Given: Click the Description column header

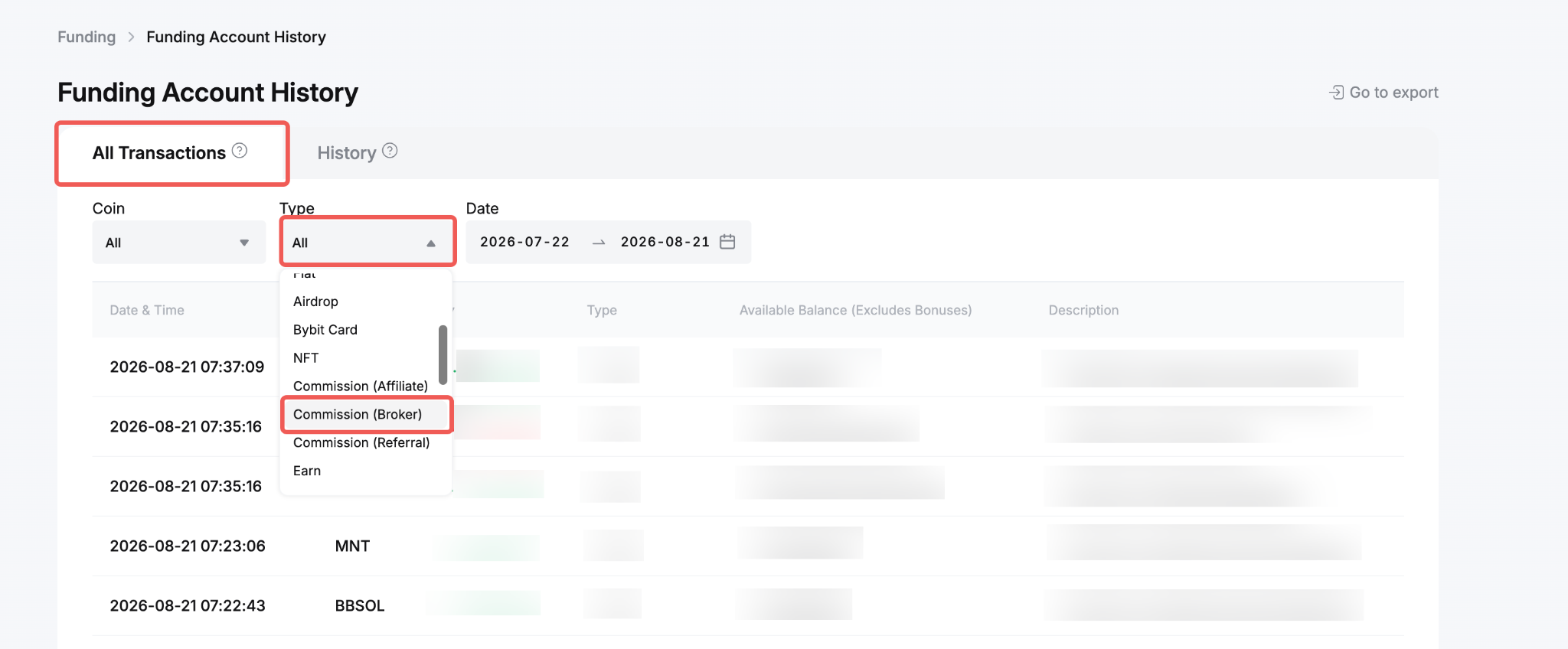Looking at the screenshot, I should 1083,310.
